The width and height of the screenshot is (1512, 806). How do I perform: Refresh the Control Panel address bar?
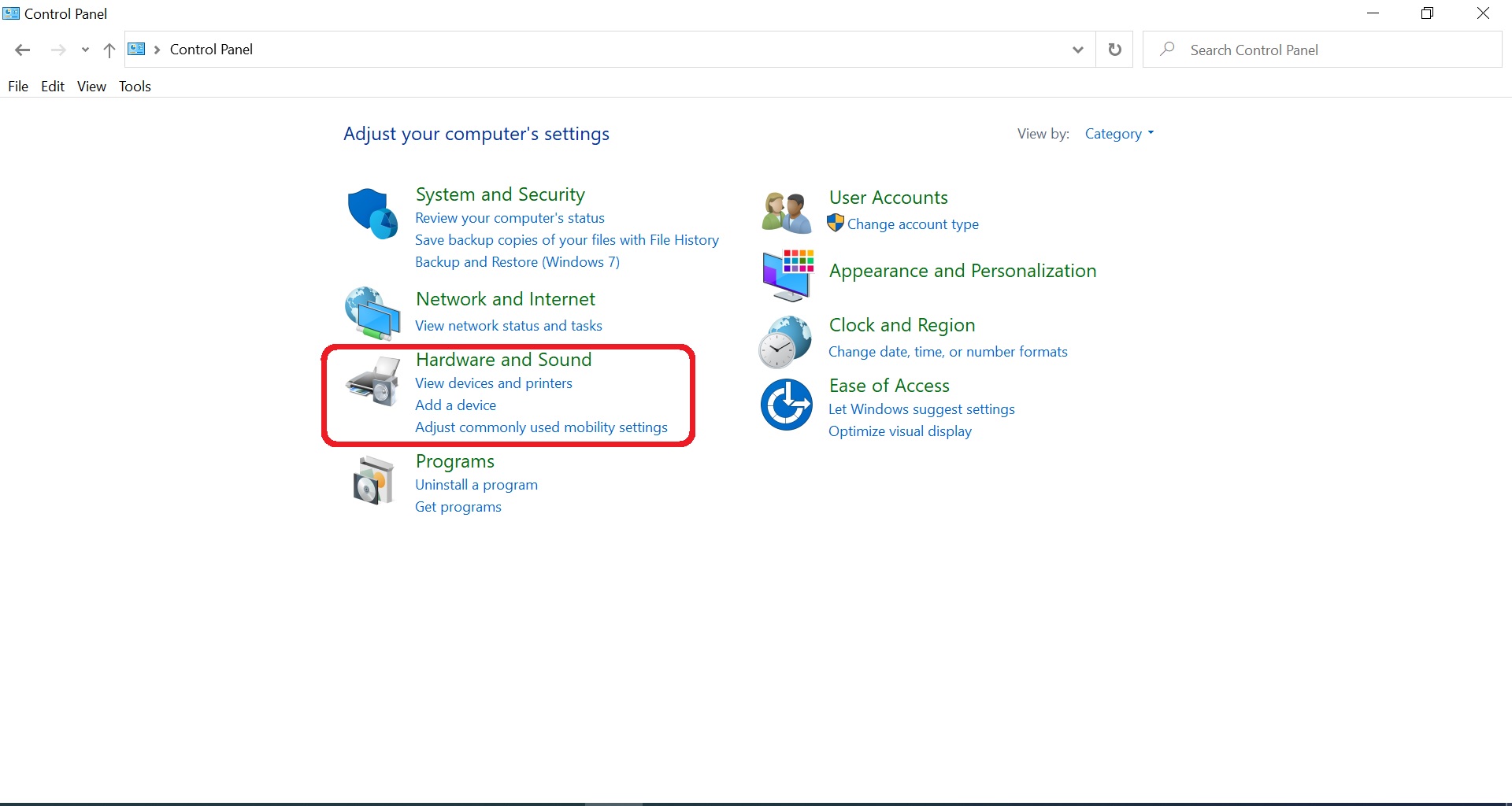pyautogui.click(x=1114, y=50)
